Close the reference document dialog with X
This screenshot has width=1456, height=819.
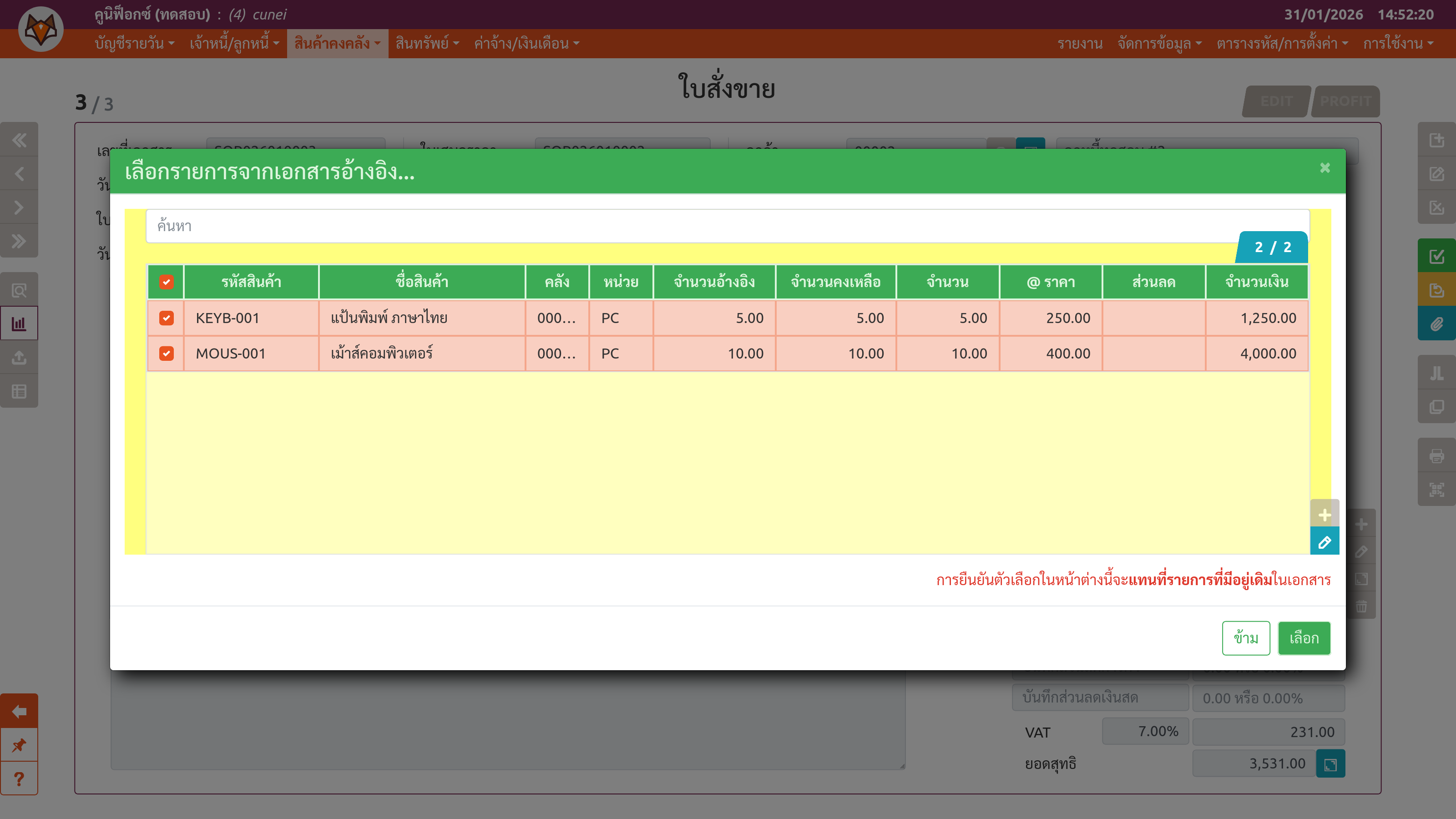coord(1325,168)
